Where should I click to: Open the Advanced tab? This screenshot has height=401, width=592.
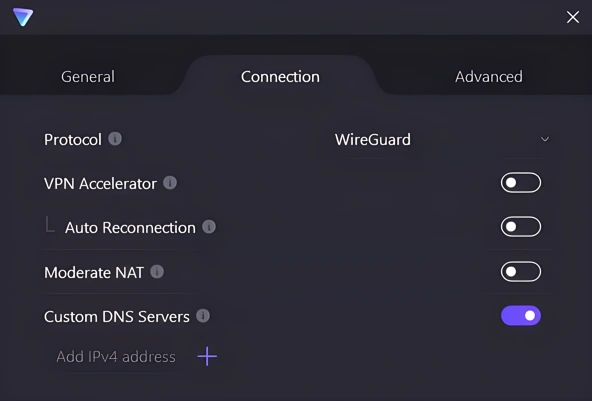click(489, 77)
